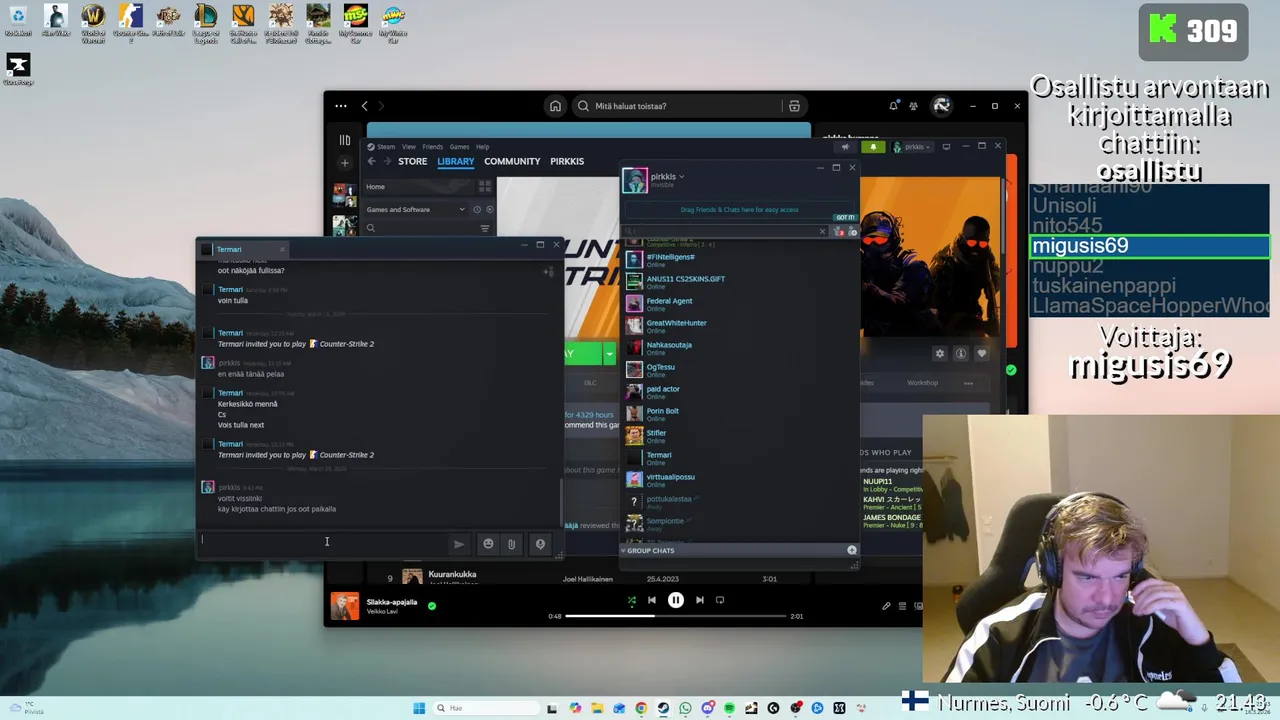
Task: Open Steam View menu
Action: pyautogui.click(x=409, y=147)
